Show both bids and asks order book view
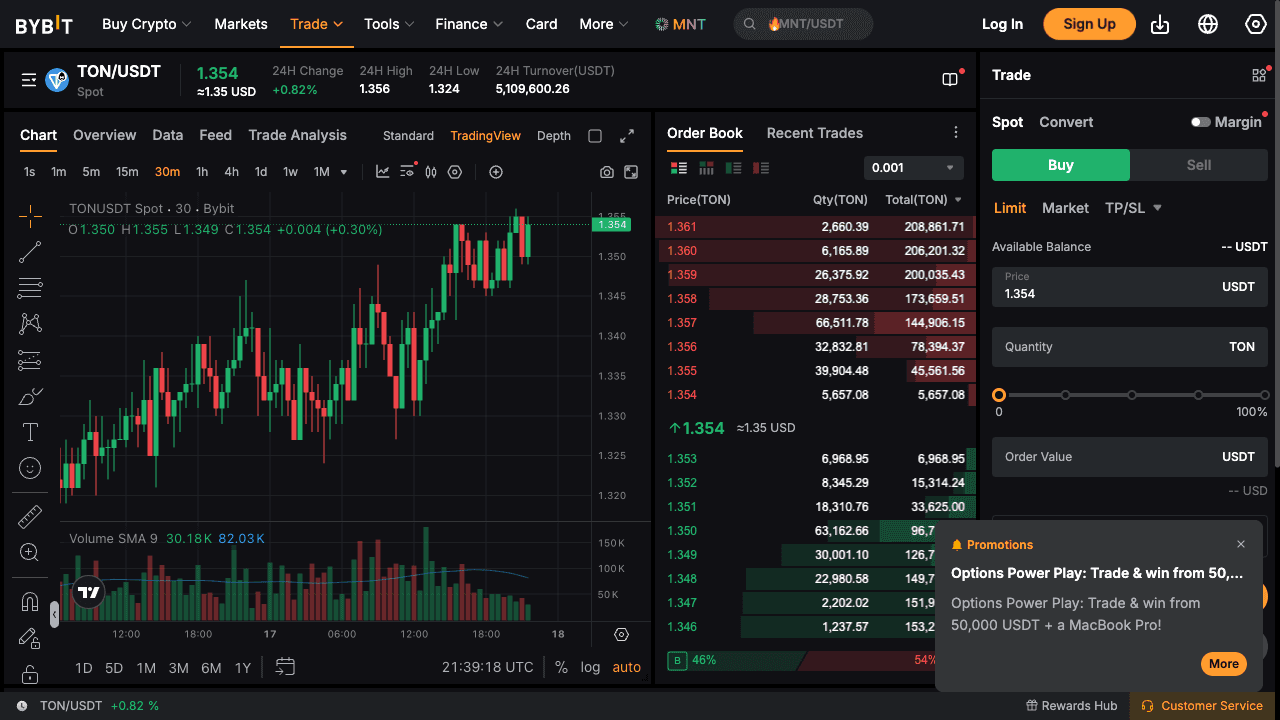This screenshot has height=720, width=1280. (x=679, y=168)
